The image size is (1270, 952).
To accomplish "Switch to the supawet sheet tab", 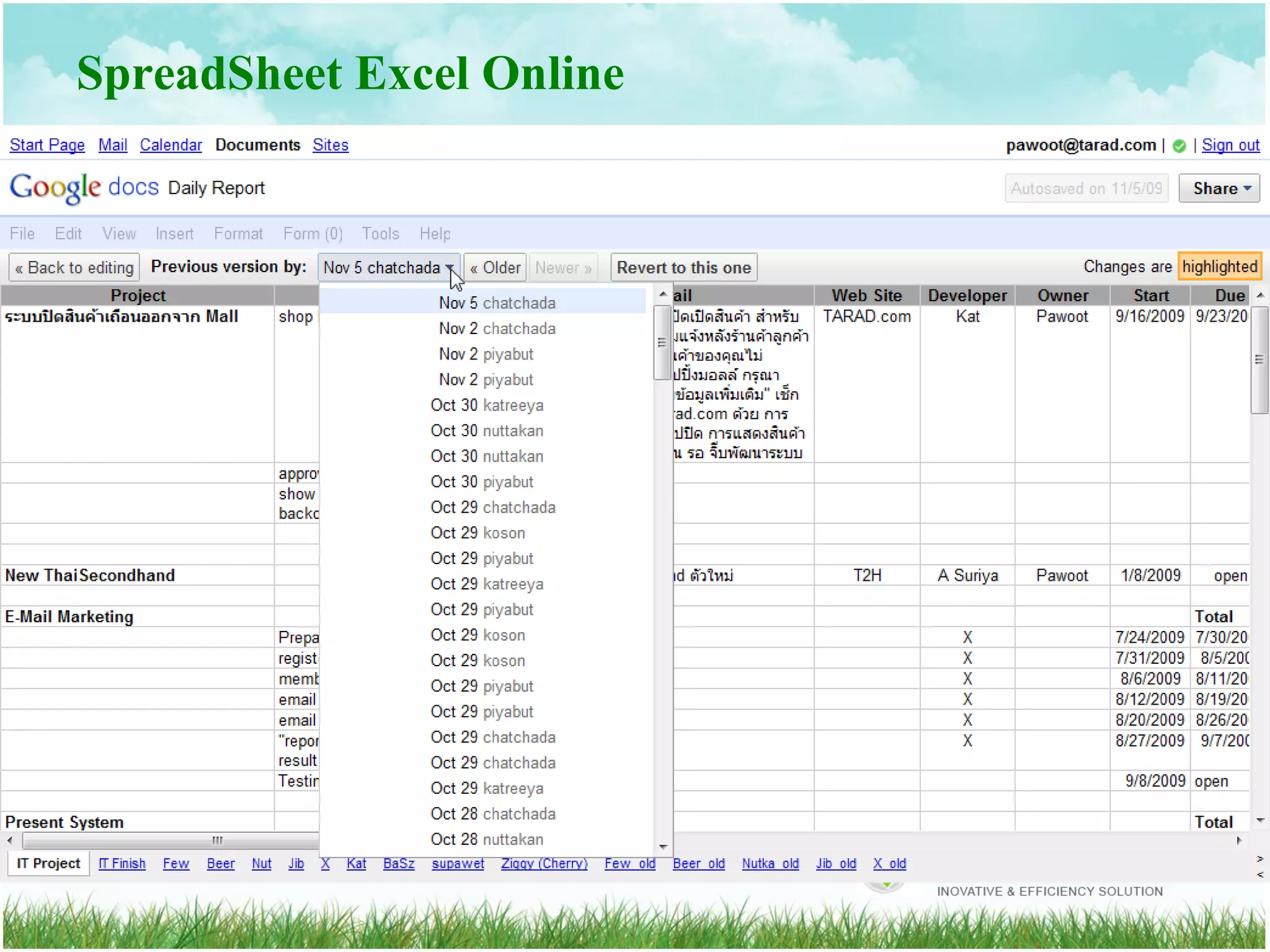I will pos(458,863).
